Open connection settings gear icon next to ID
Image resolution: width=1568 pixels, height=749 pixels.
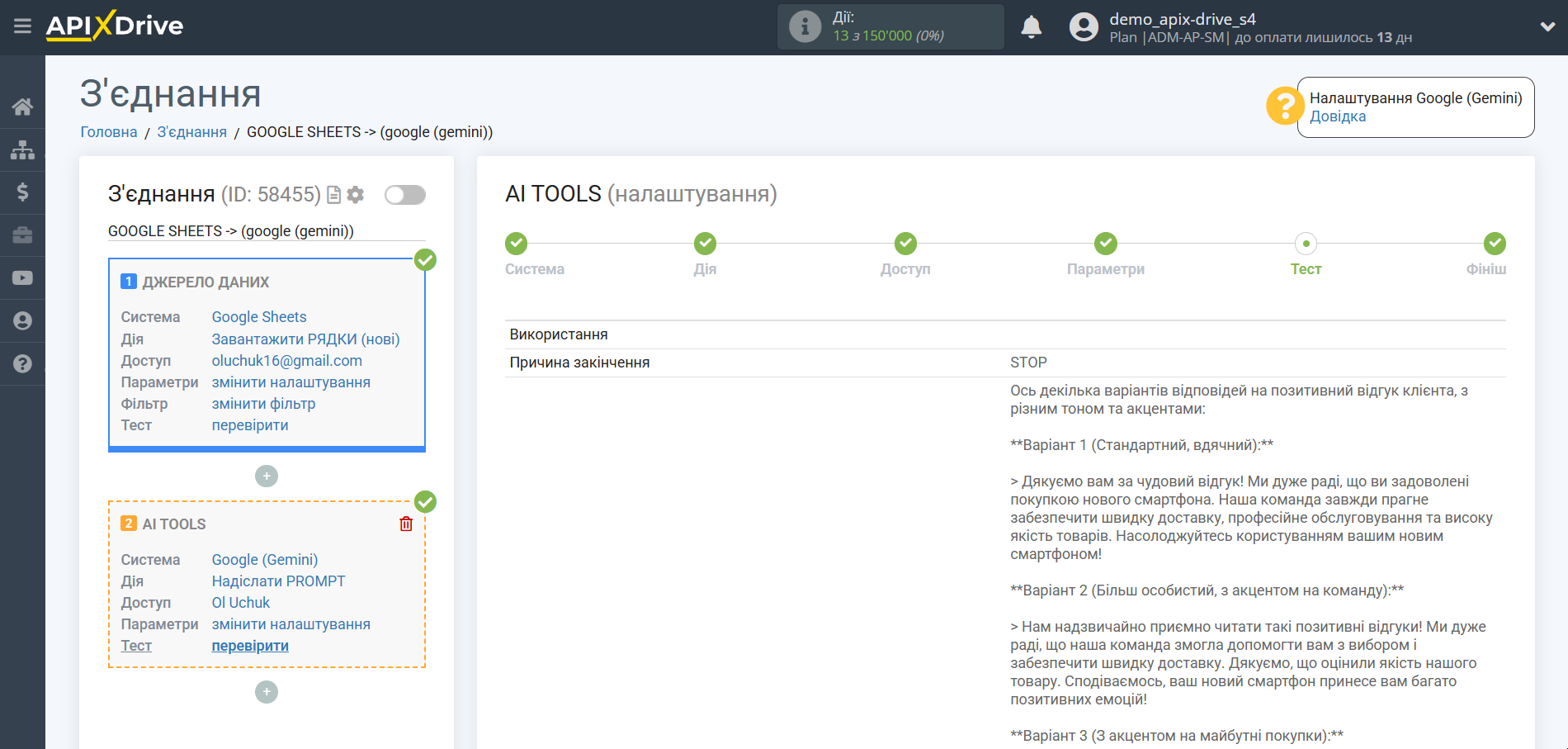pyautogui.click(x=356, y=195)
